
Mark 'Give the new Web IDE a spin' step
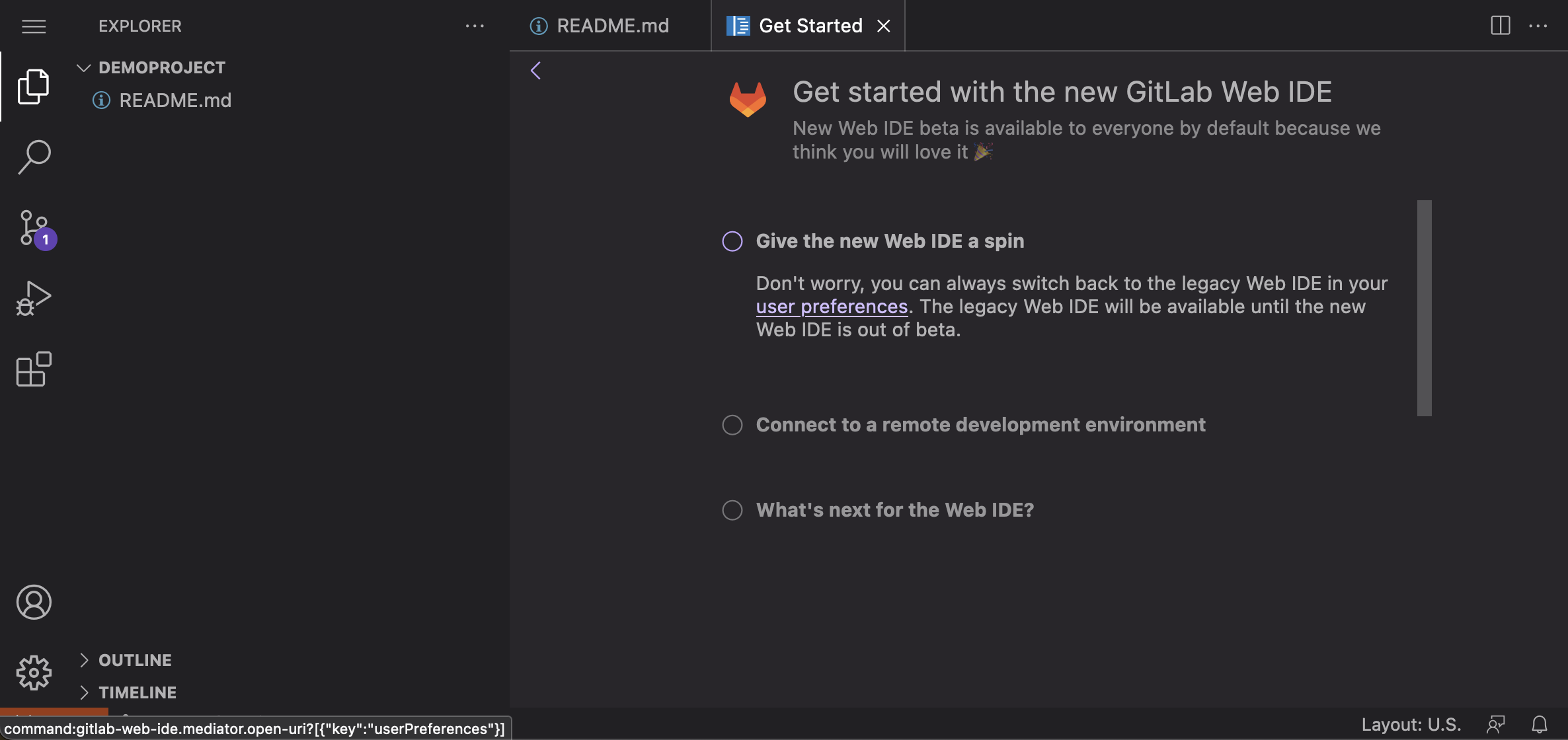tap(732, 241)
